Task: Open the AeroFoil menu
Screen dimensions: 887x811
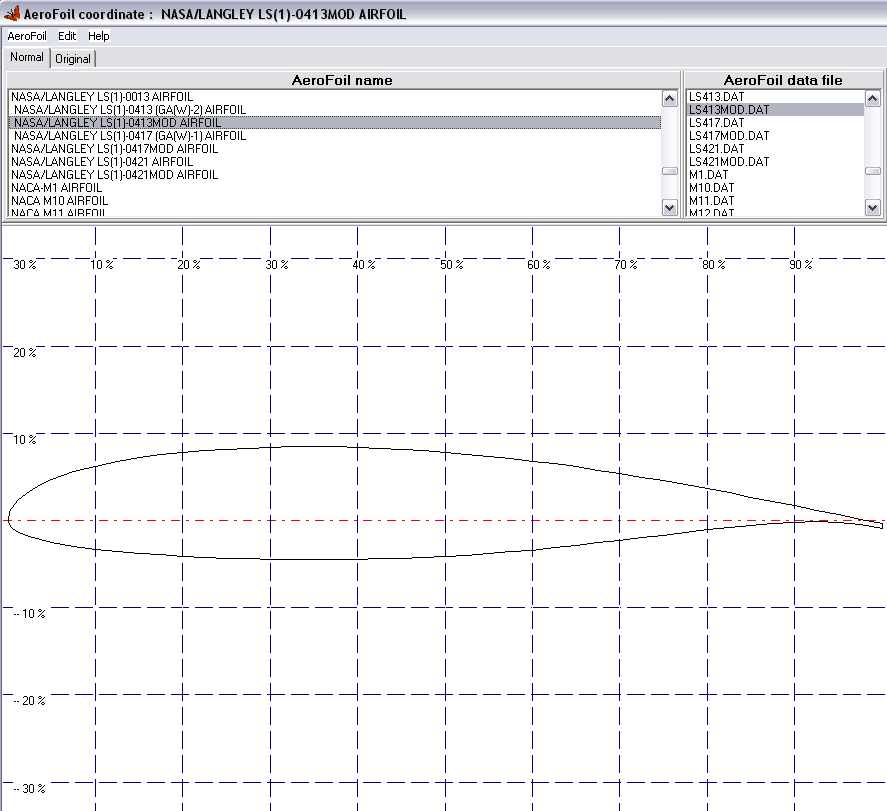Action: click(x=27, y=36)
